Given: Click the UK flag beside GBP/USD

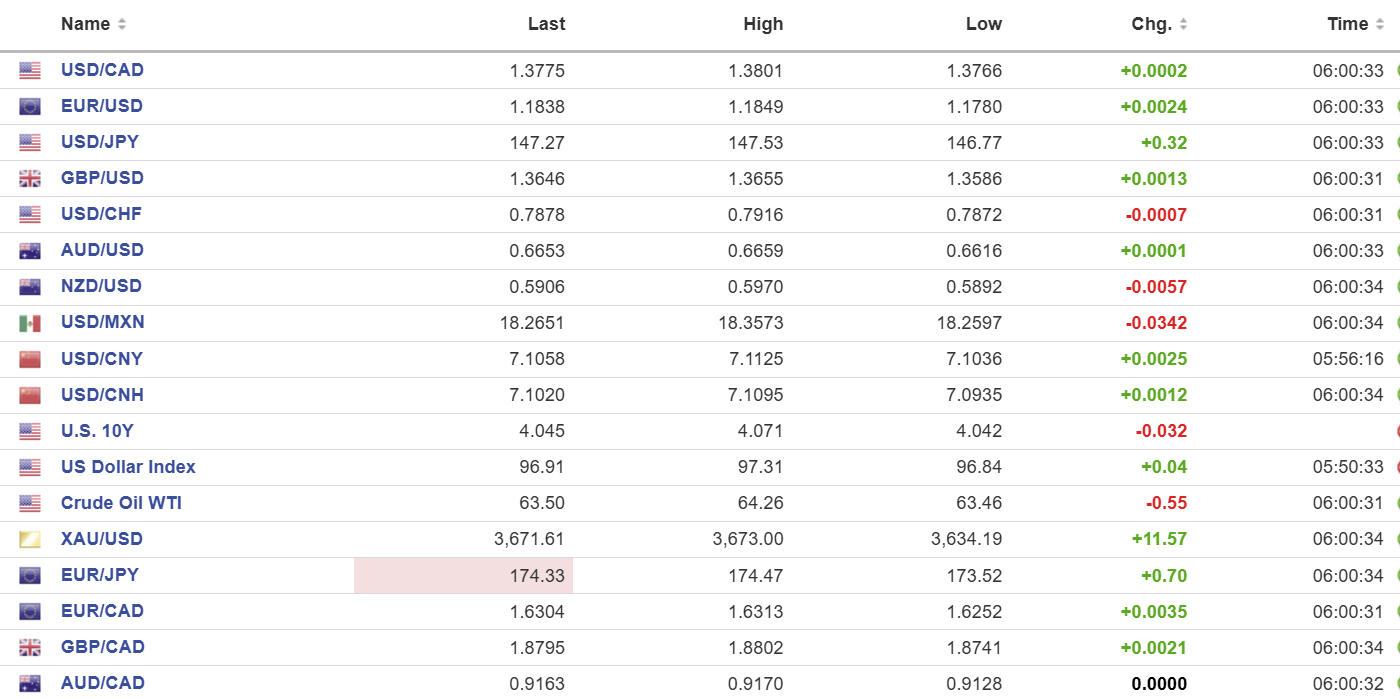Looking at the screenshot, I should [30, 179].
